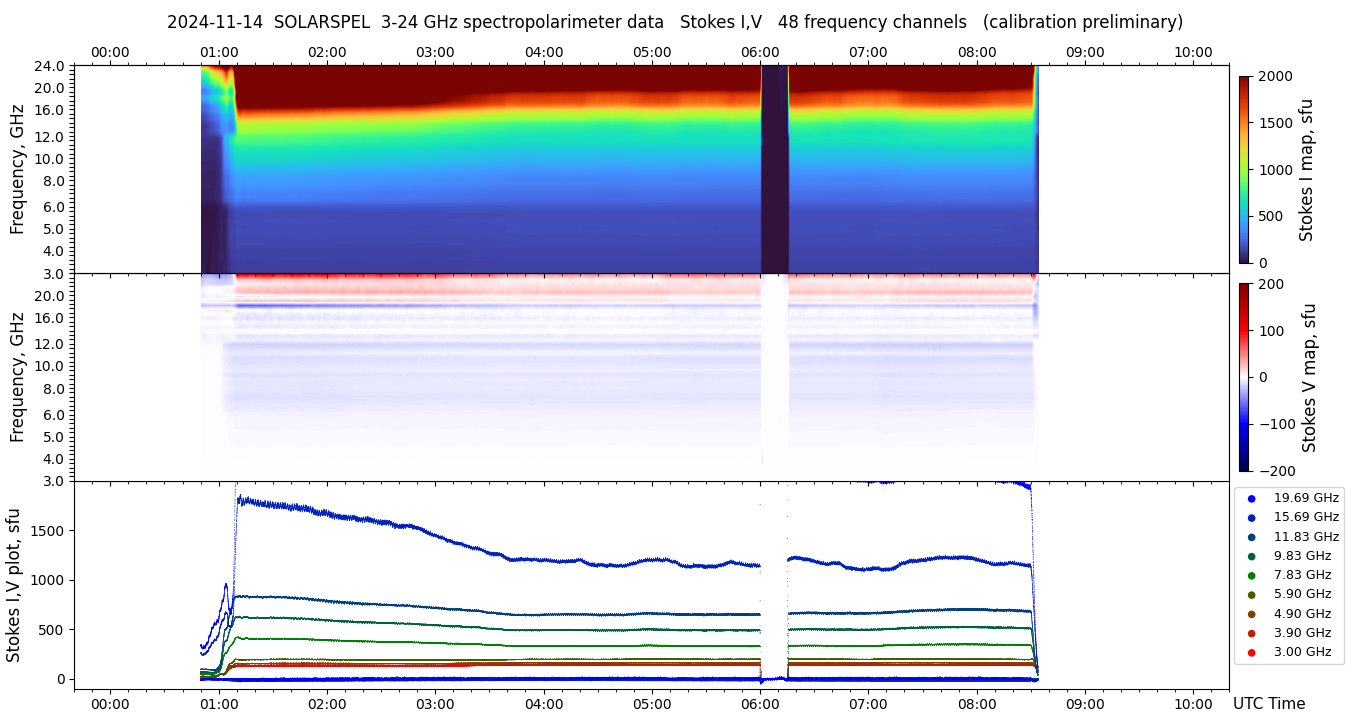
Task: Click the 3.90 GHz legend text label
Action: (x=1302, y=633)
